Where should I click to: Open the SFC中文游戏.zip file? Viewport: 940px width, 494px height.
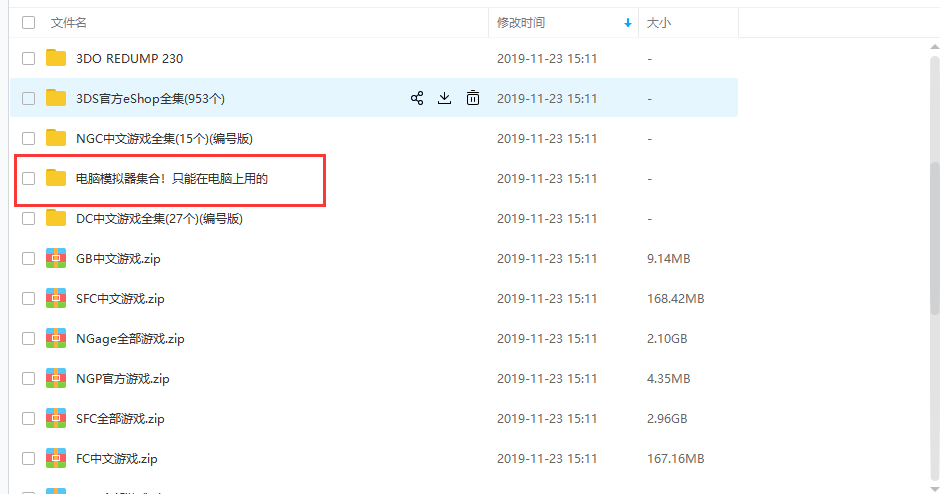point(120,299)
